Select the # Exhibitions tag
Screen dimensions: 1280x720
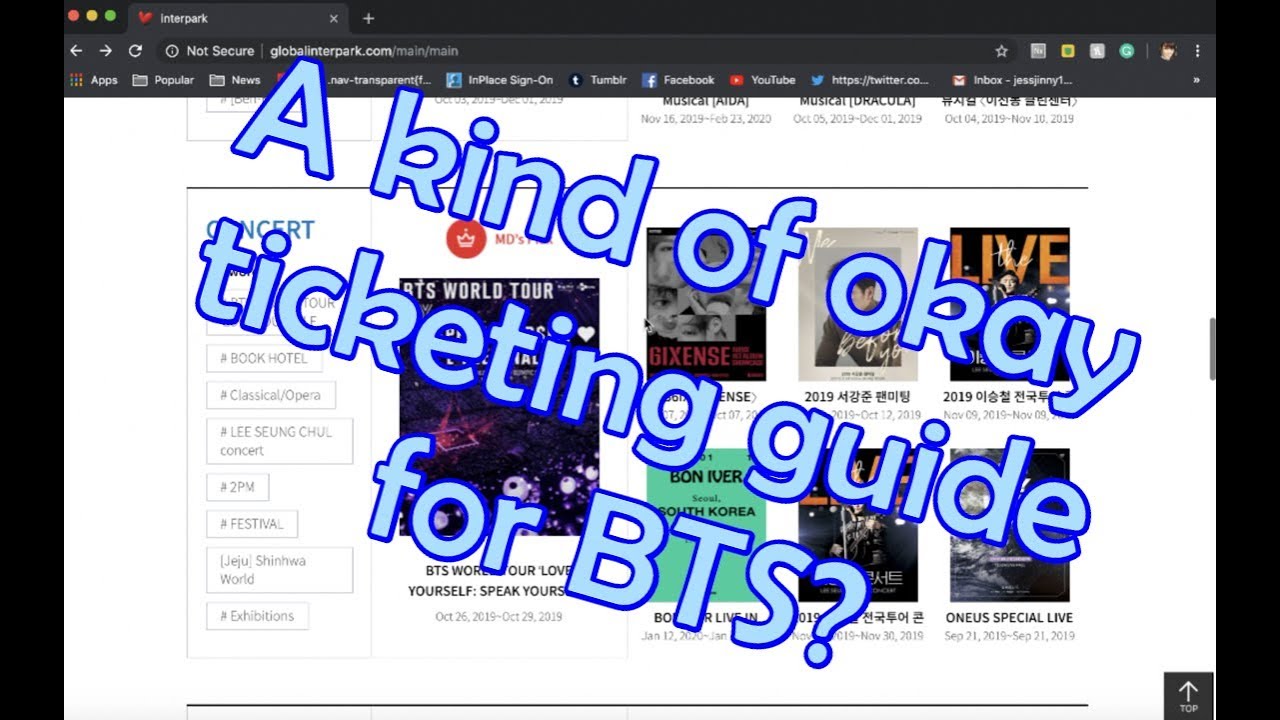(x=257, y=616)
